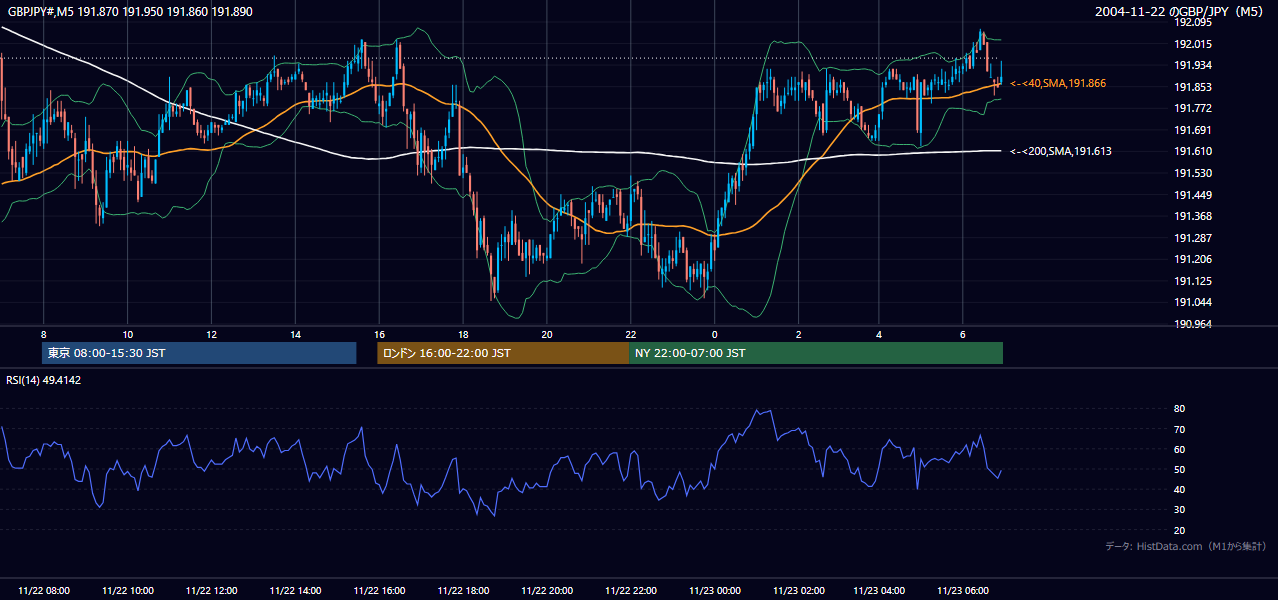The height and width of the screenshot is (600, 1278).
Task: Click the RSI scale level 40
Action: pyautogui.click(x=1180, y=489)
